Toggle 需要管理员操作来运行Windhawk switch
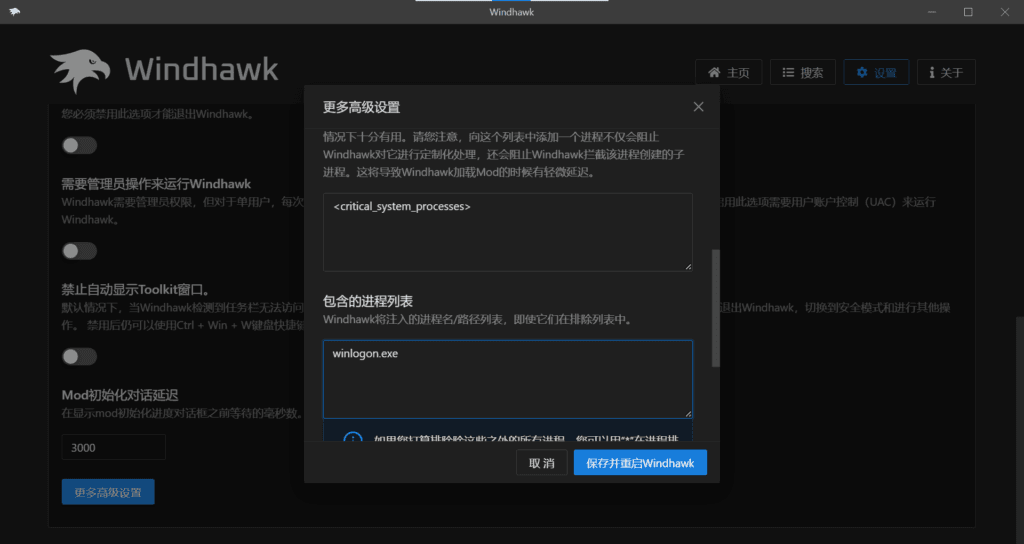This screenshot has height=544, width=1024. point(80,251)
